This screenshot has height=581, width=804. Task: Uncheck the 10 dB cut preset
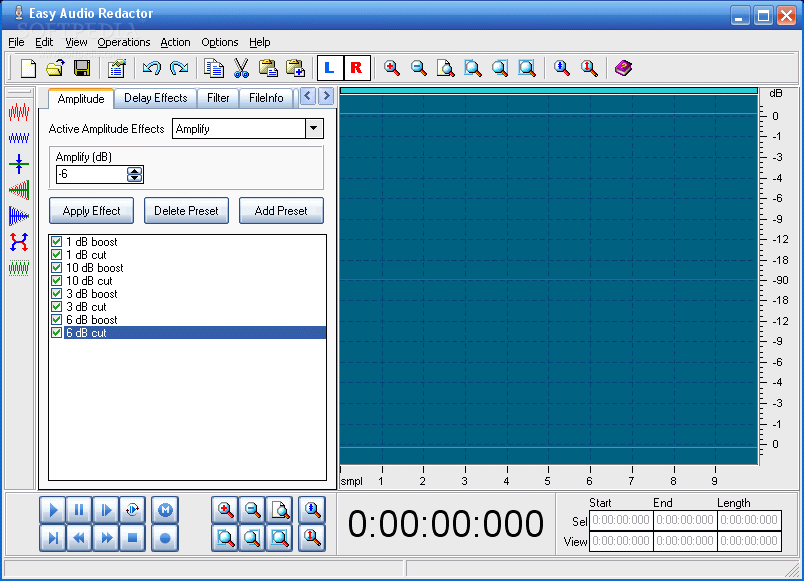click(57, 281)
